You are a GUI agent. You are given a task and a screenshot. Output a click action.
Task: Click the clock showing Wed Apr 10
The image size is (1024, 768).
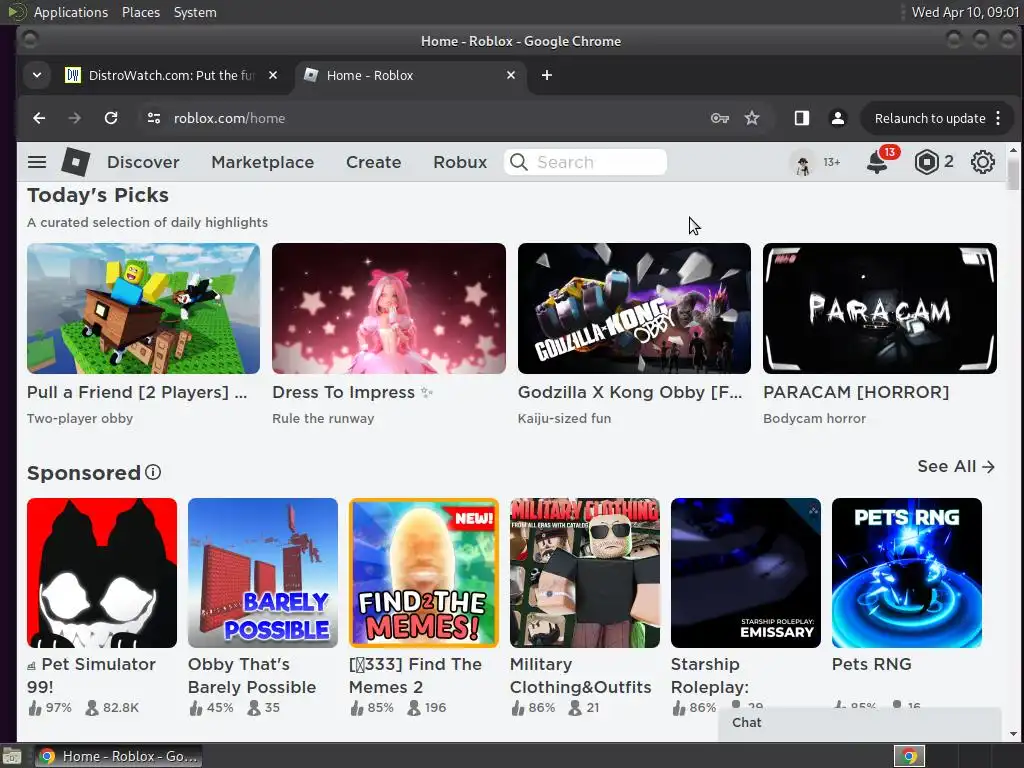[x=965, y=12]
